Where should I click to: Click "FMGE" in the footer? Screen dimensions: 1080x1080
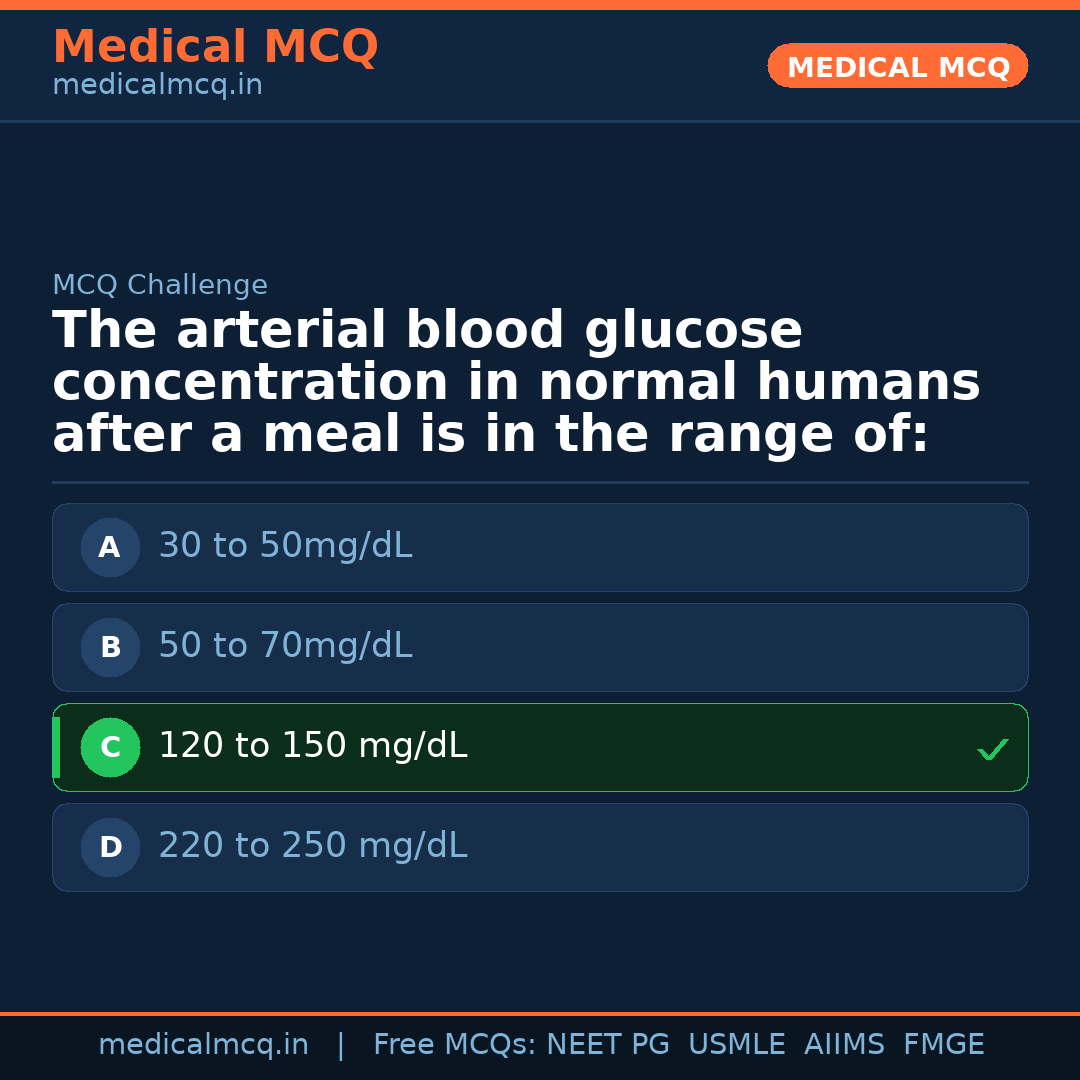pos(943,1045)
